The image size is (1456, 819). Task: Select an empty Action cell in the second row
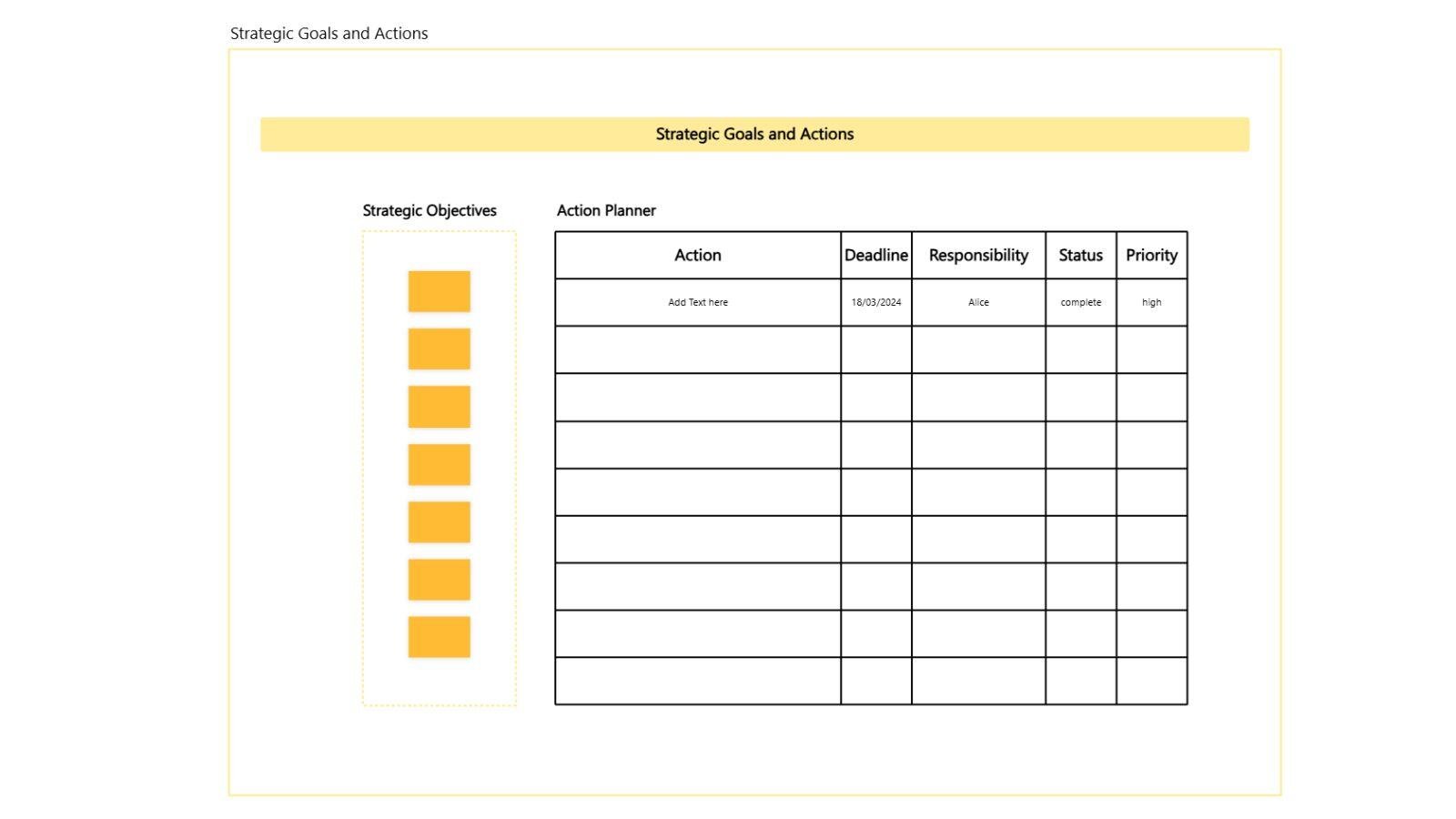coord(697,349)
